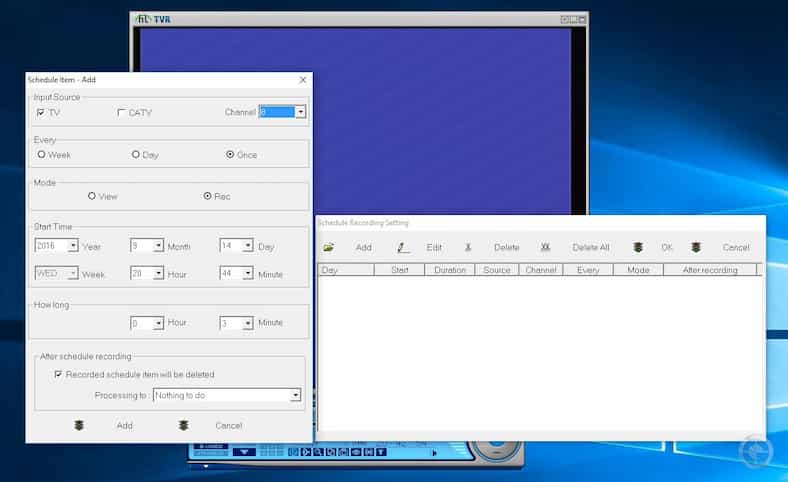Open the How long Minute dropdown
Image resolution: width=788 pixels, height=482 pixels.
(247, 323)
